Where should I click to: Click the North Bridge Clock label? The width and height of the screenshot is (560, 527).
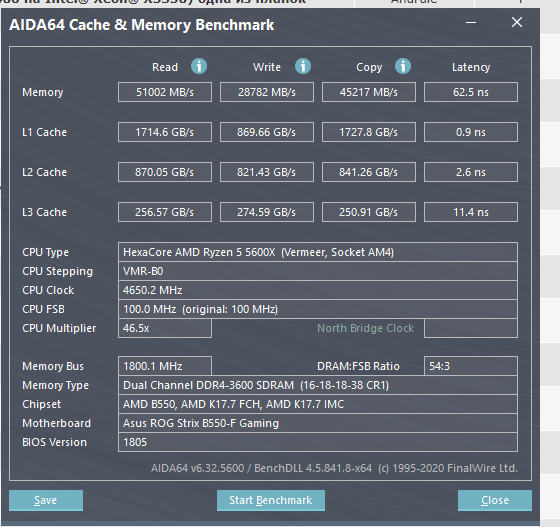365,328
